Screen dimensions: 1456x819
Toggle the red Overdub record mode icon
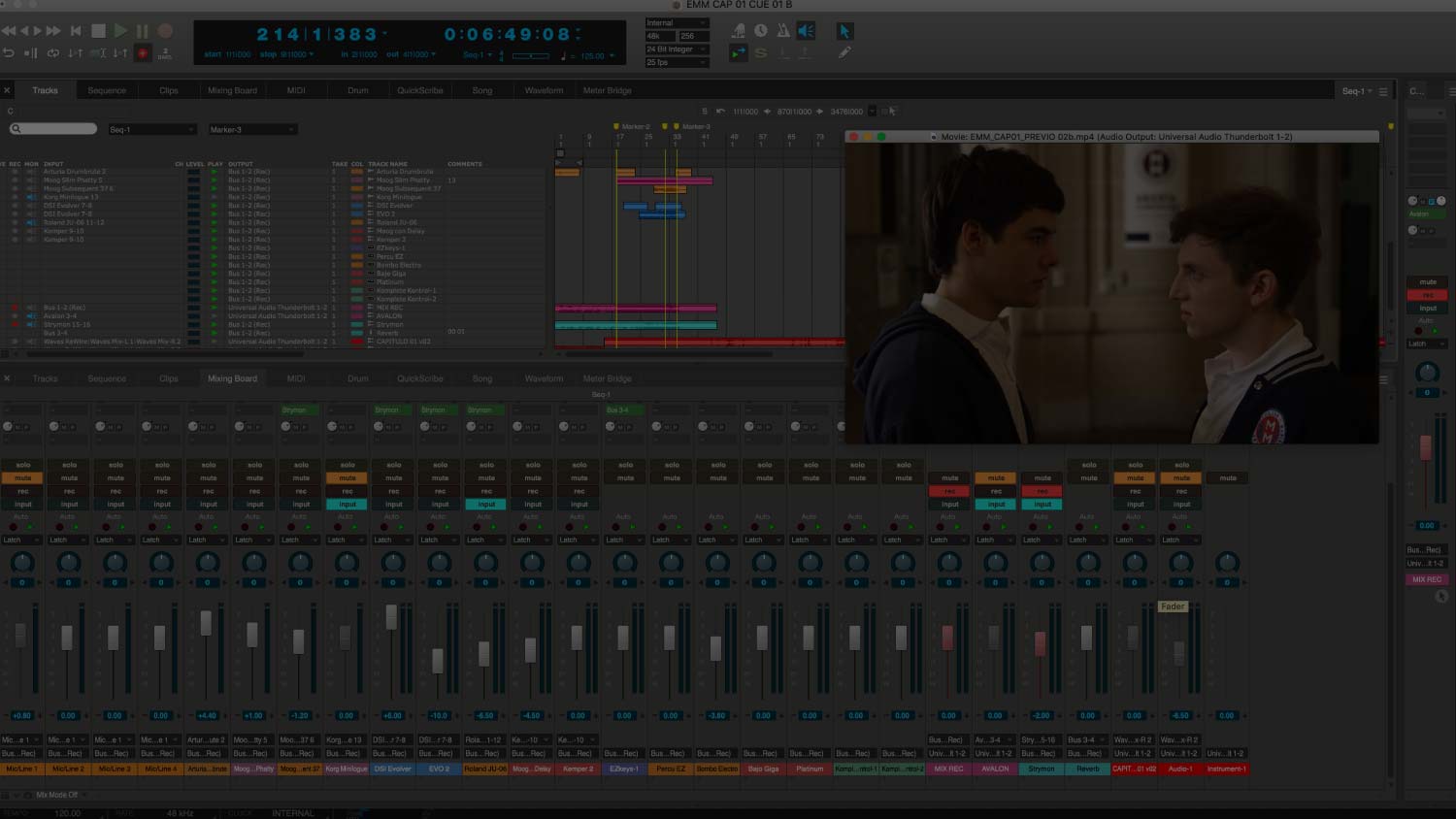coord(143,53)
